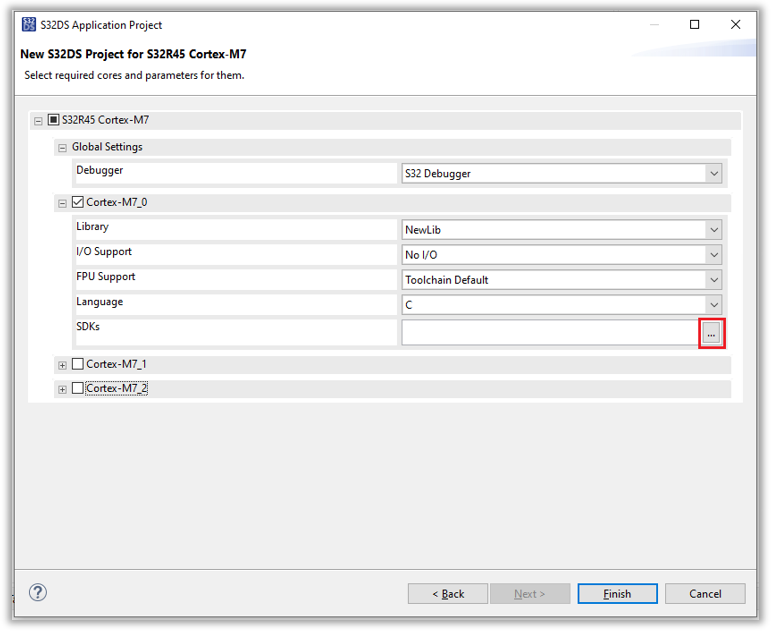Image resolution: width=774 pixels, height=632 pixels.
Task: Select the I/O Support label cell
Action: pos(236,256)
